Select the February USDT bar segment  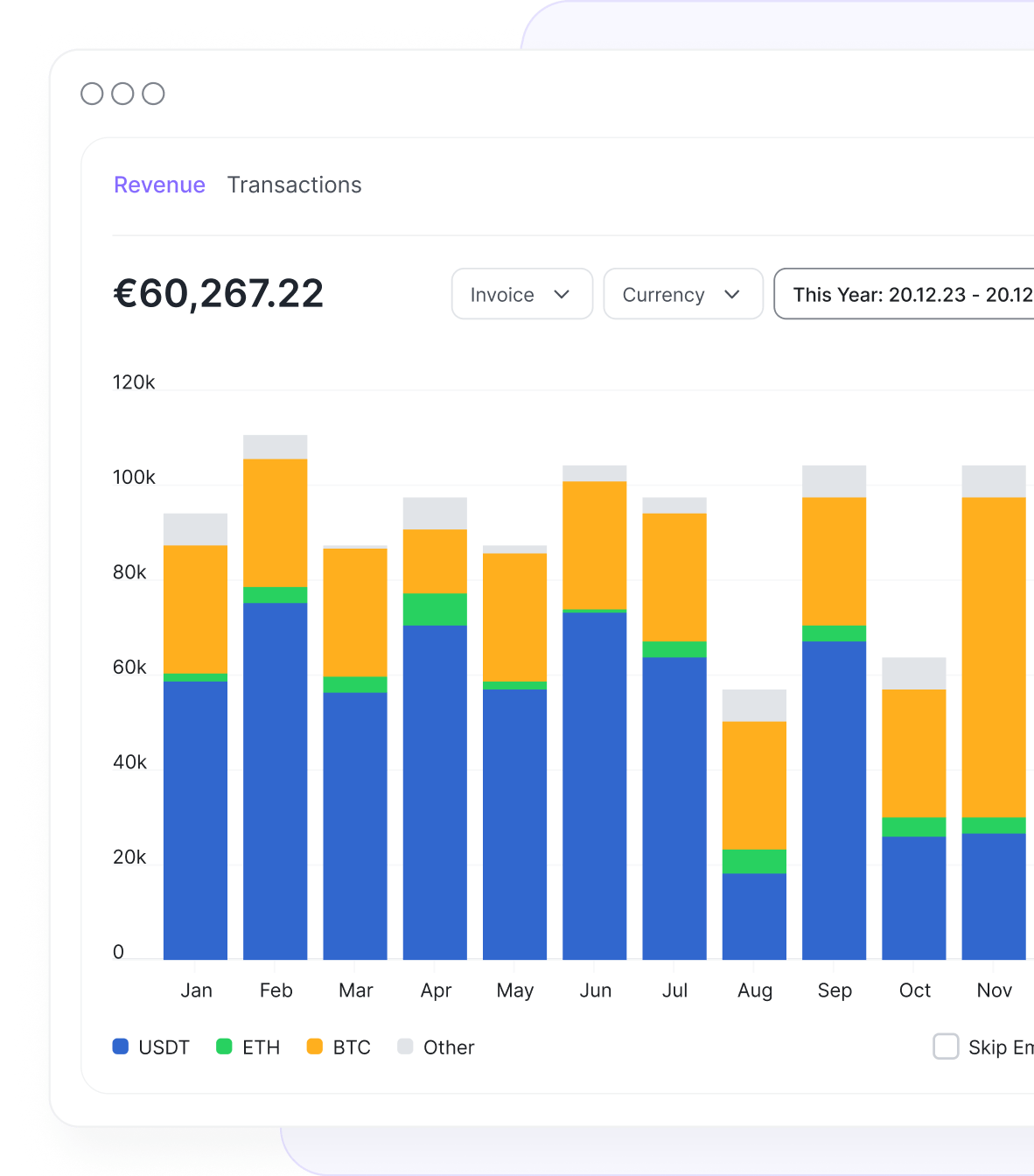[275, 779]
